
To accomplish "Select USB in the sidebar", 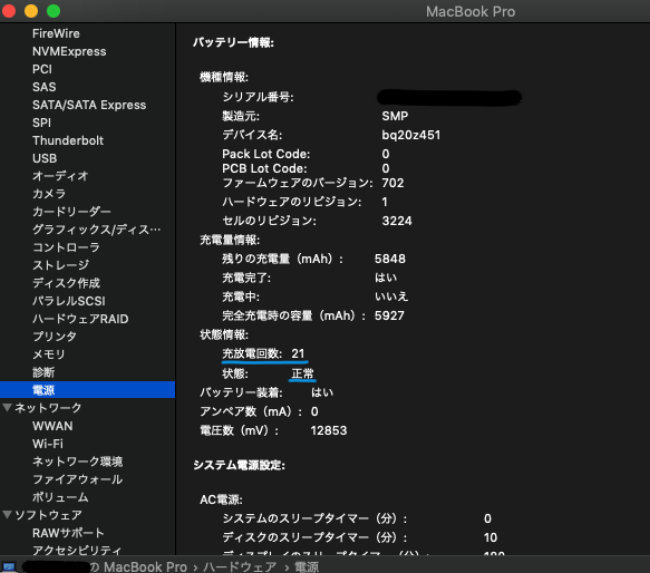I will [x=44, y=158].
